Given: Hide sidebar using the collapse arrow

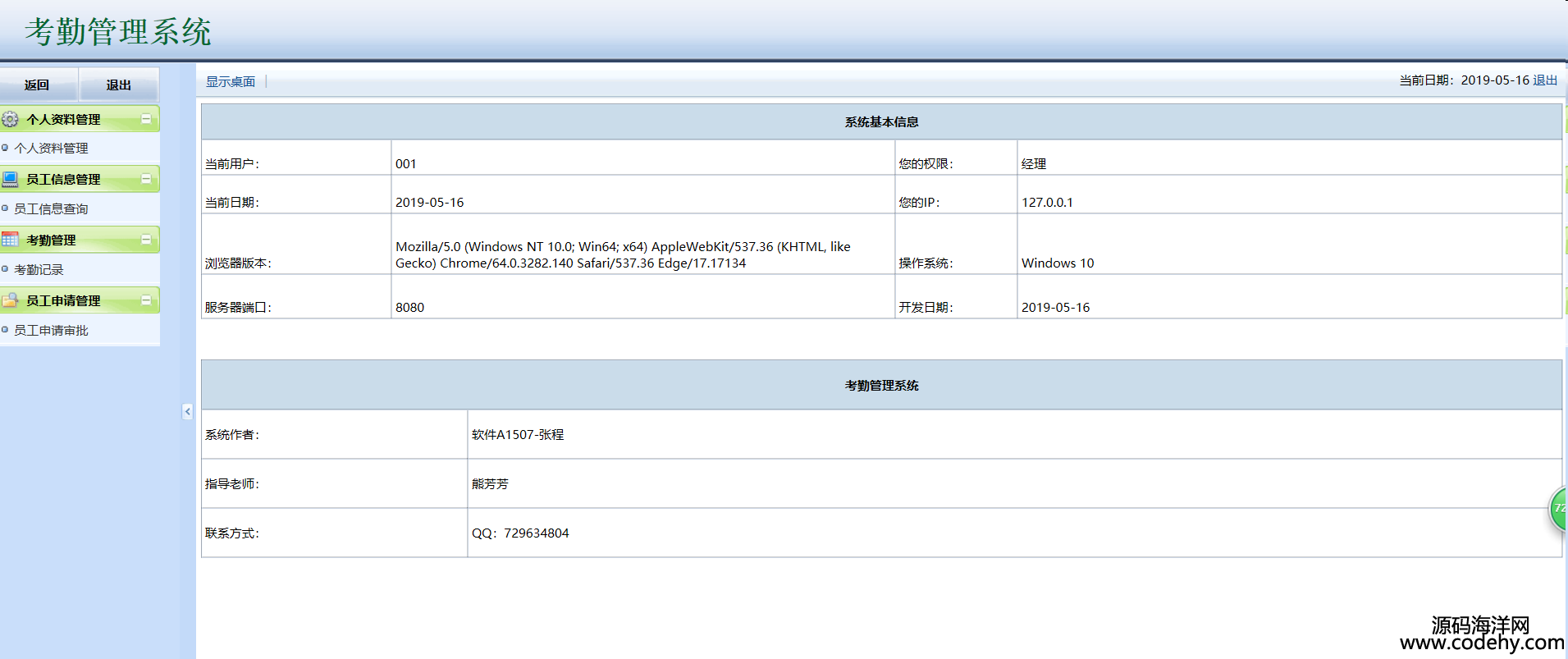Looking at the screenshot, I should pos(187,411).
